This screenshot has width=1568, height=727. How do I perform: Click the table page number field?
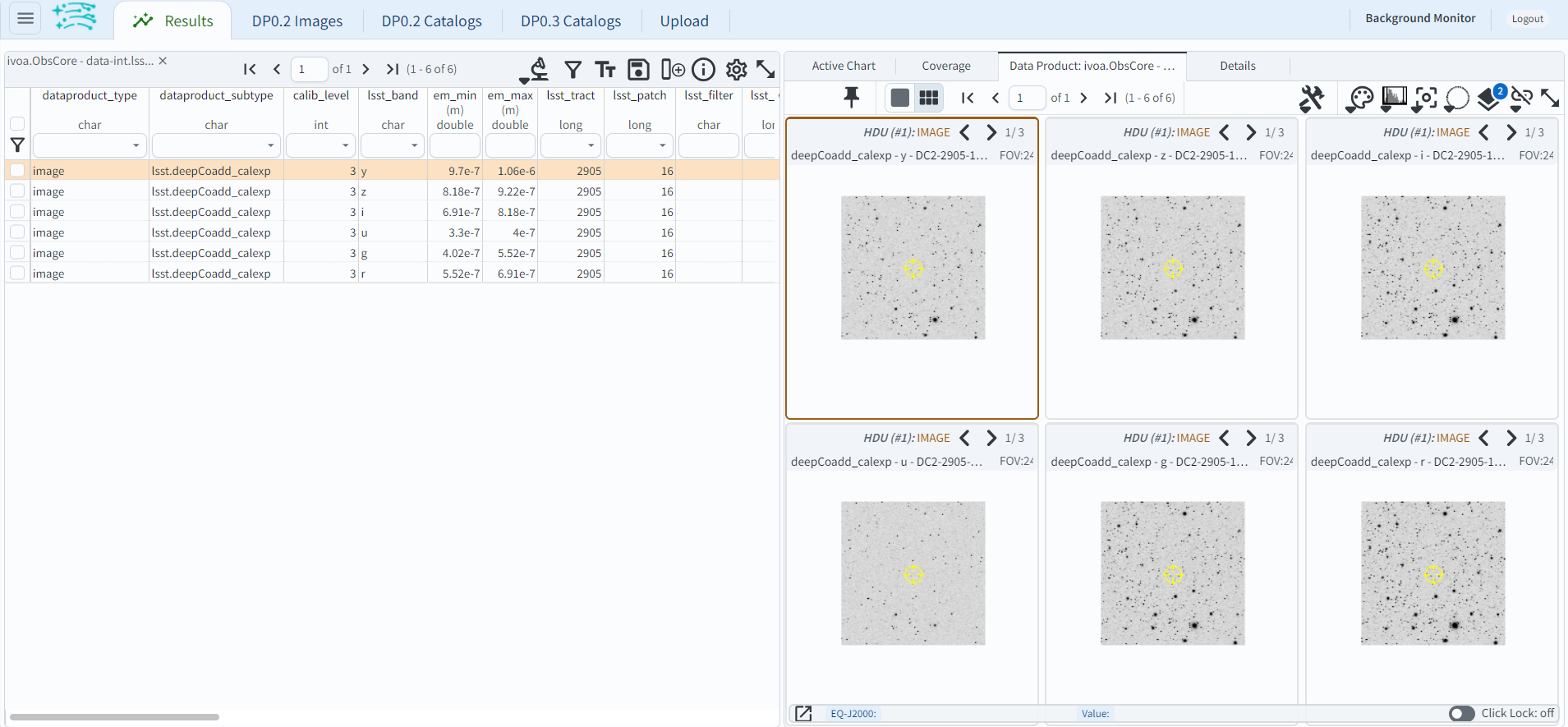309,69
